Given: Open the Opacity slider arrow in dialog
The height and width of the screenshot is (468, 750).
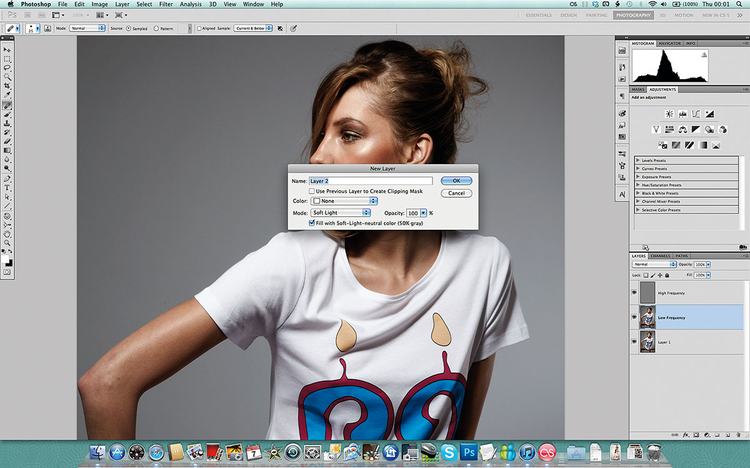Looking at the screenshot, I should (x=423, y=213).
